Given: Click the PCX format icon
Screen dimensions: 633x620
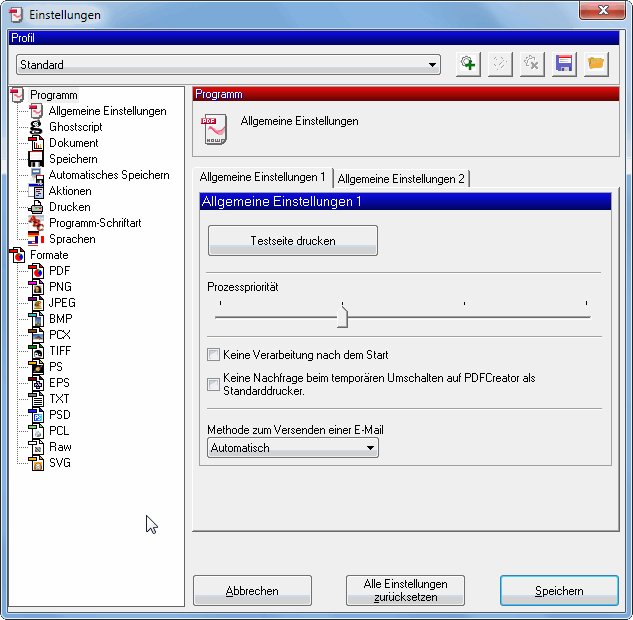Looking at the screenshot, I should click(x=36, y=335).
